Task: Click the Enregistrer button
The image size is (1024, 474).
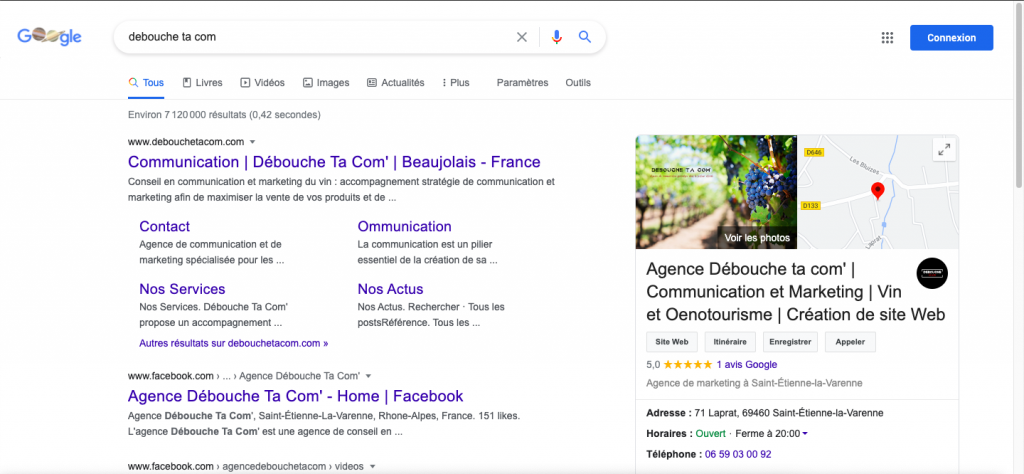Action: 790,342
